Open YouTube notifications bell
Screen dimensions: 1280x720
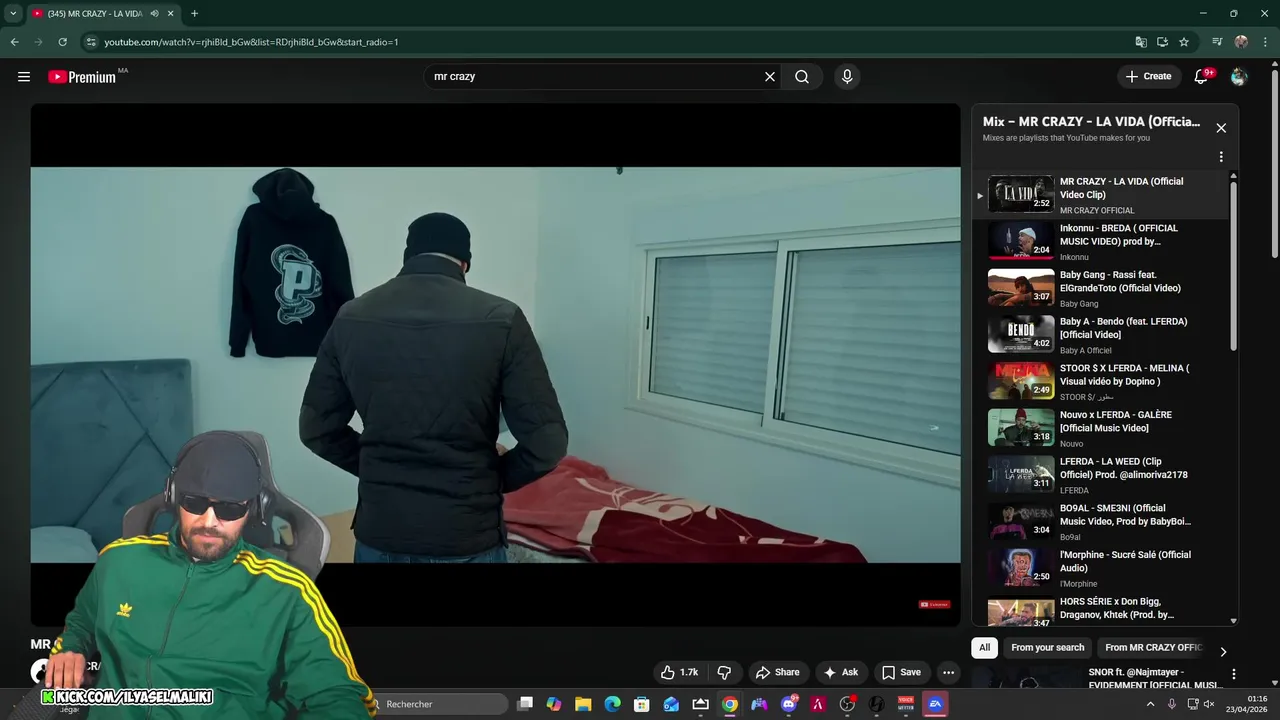click(x=1201, y=77)
